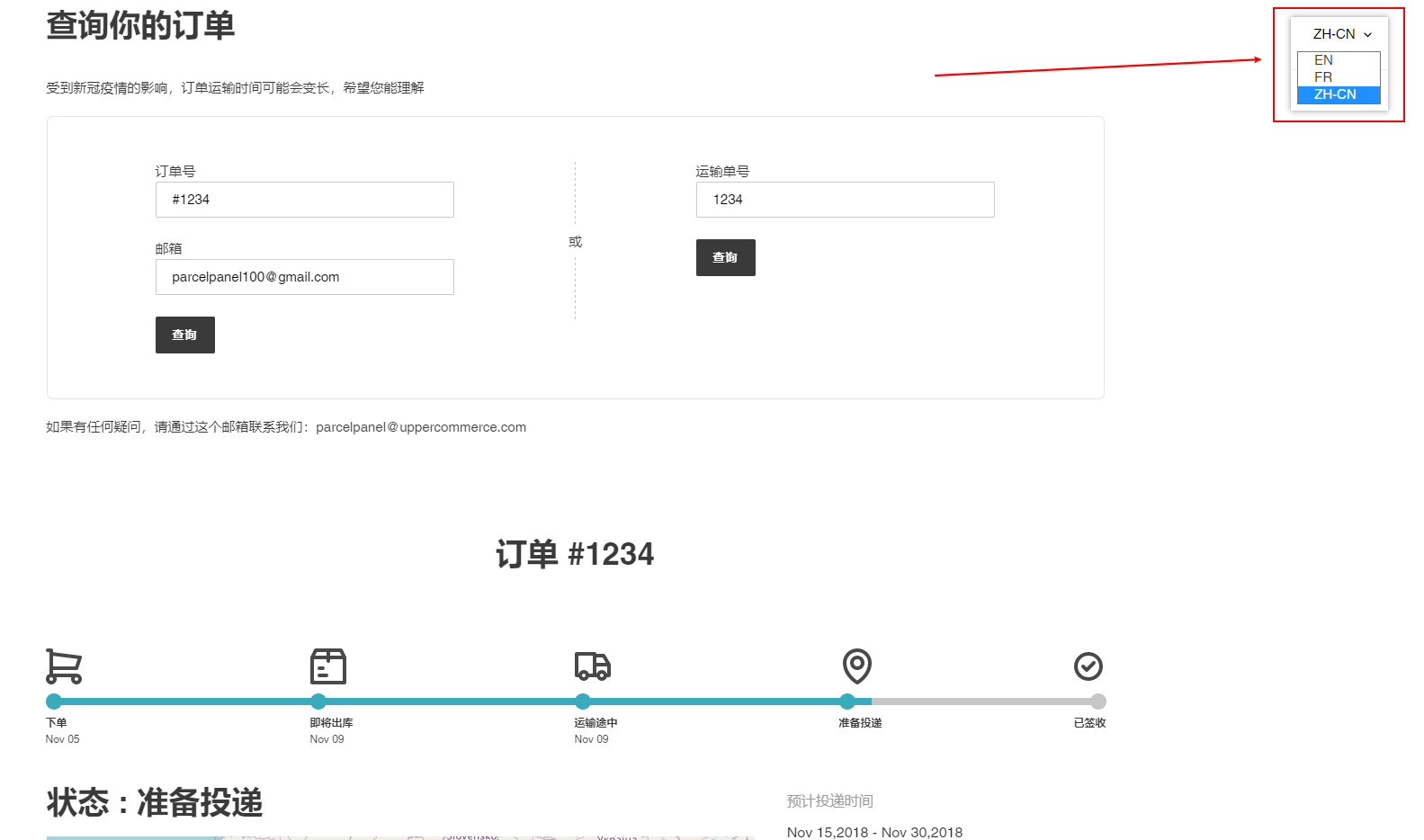This screenshot has width=1424, height=840.
Task: Click the Nov 09 date under 运输途中
Action: [592, 739]
